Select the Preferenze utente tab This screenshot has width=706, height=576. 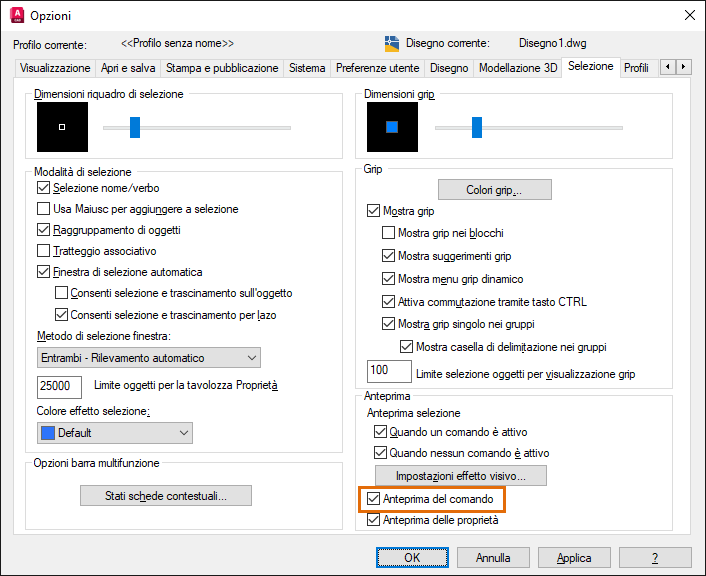coord(377,68)
